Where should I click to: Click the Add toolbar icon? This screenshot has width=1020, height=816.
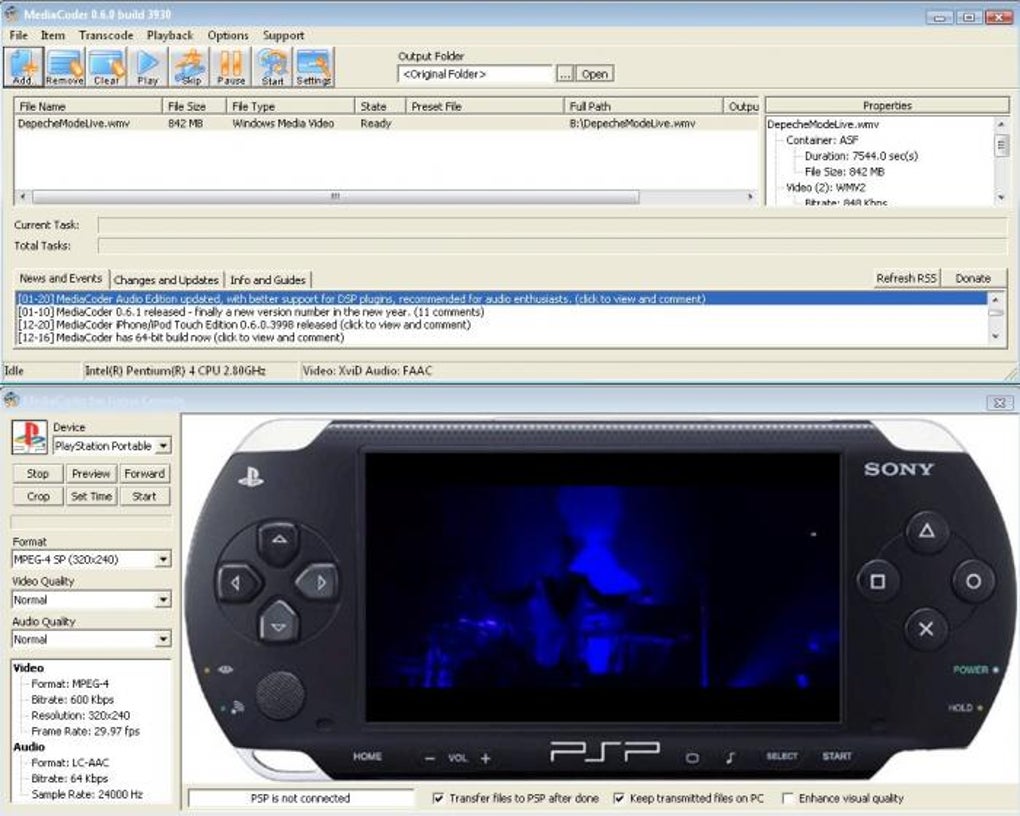point(23,67)
